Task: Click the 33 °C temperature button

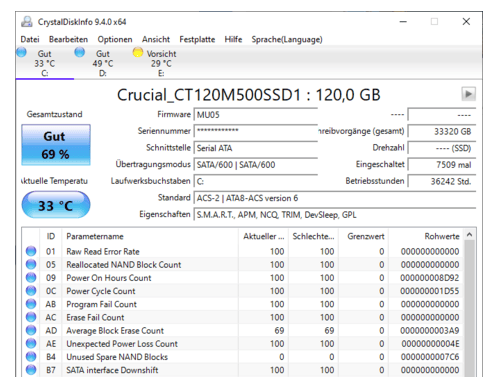Action: [x=56, y=205]
